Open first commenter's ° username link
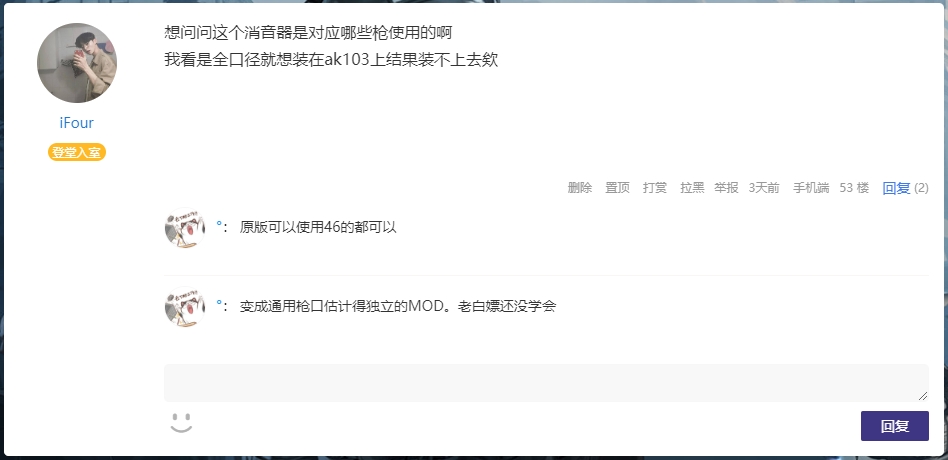Screen dimensions: 948x460 (219, 224)
